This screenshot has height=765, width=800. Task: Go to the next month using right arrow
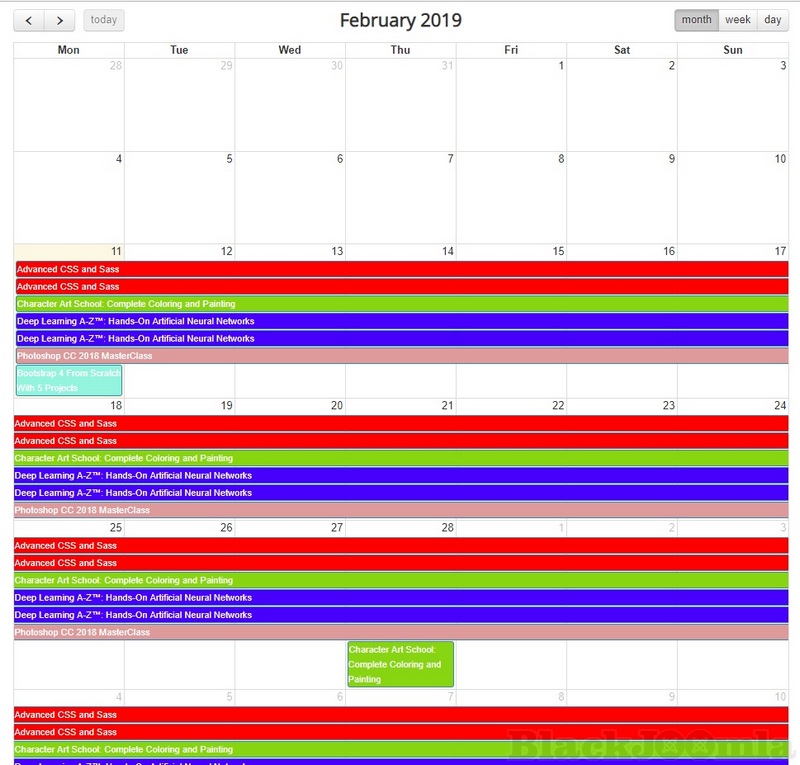click(x=60, y=20)
